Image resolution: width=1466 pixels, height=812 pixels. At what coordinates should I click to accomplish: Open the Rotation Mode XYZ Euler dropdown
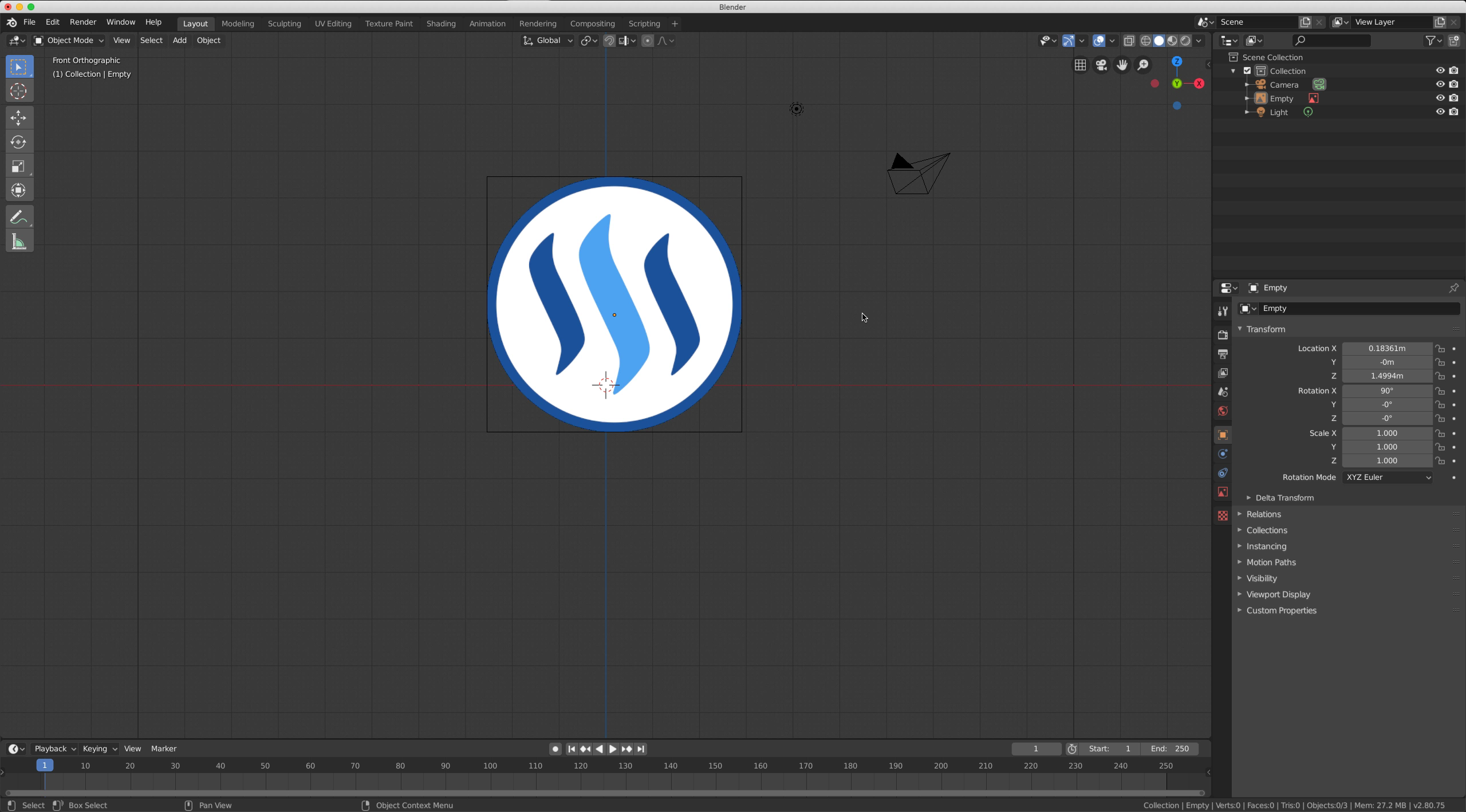tap(1387, 478)
